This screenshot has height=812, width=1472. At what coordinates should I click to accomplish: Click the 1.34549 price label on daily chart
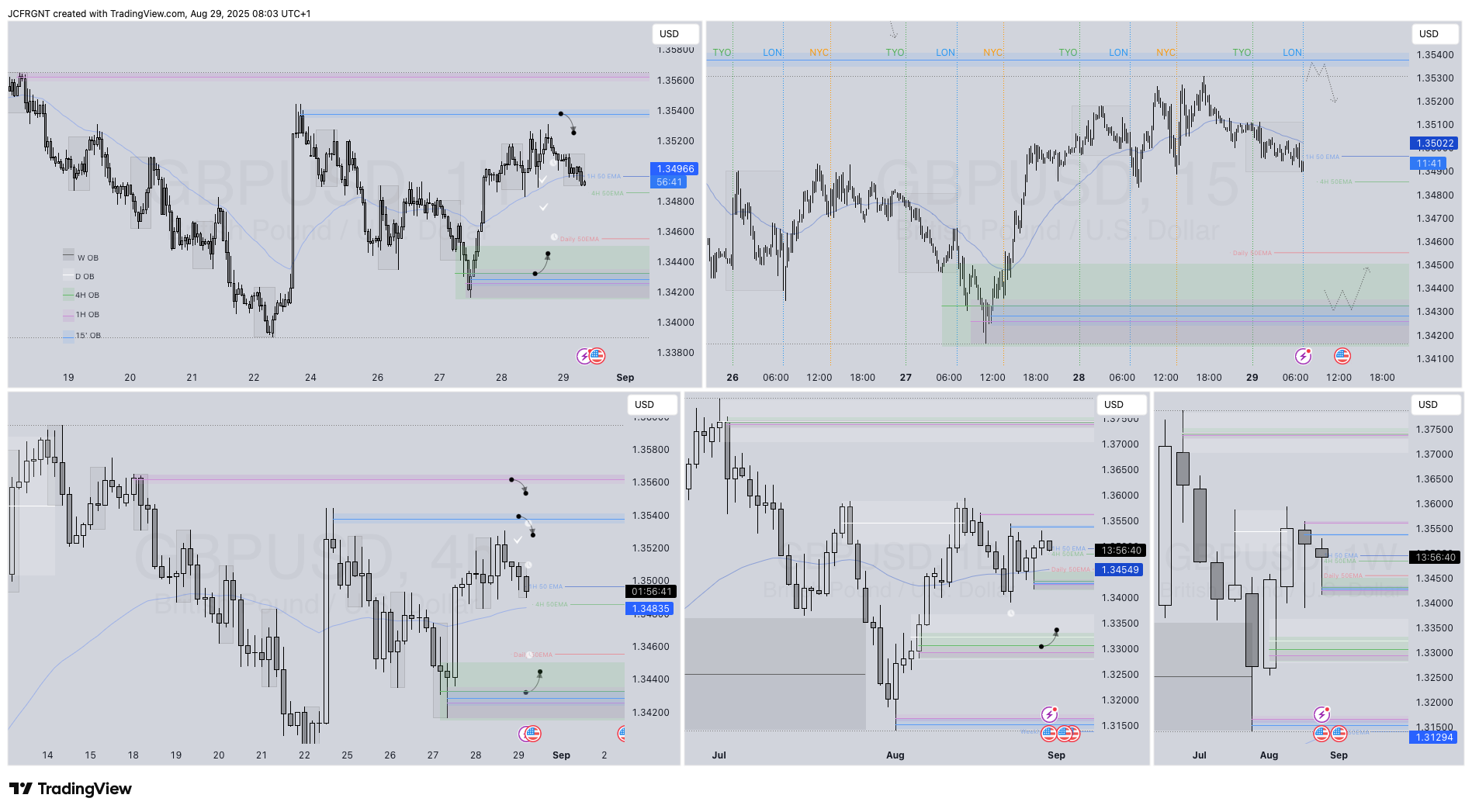pyautogui.click(x=1120, y=570)
